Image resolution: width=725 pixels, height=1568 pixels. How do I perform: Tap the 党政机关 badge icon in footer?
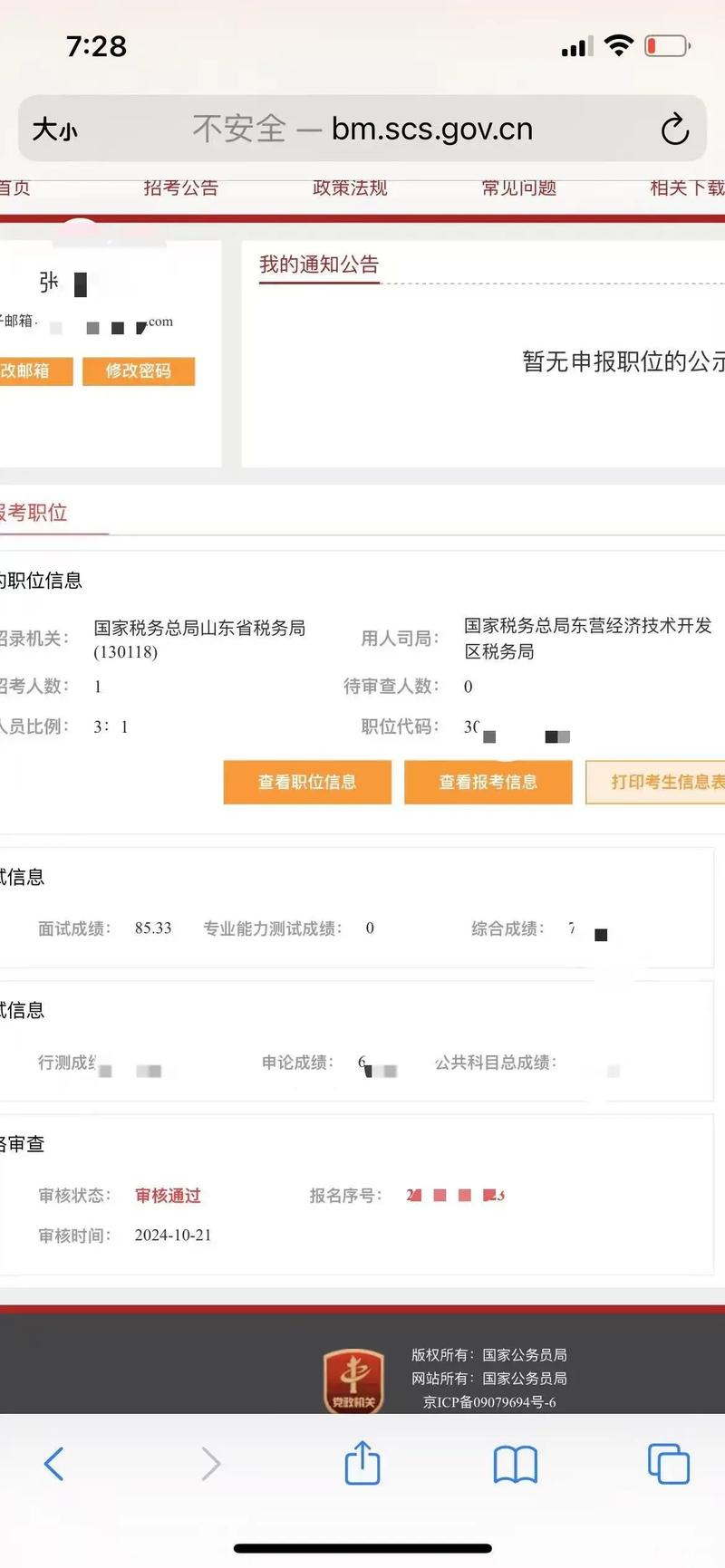(354, 1380)
